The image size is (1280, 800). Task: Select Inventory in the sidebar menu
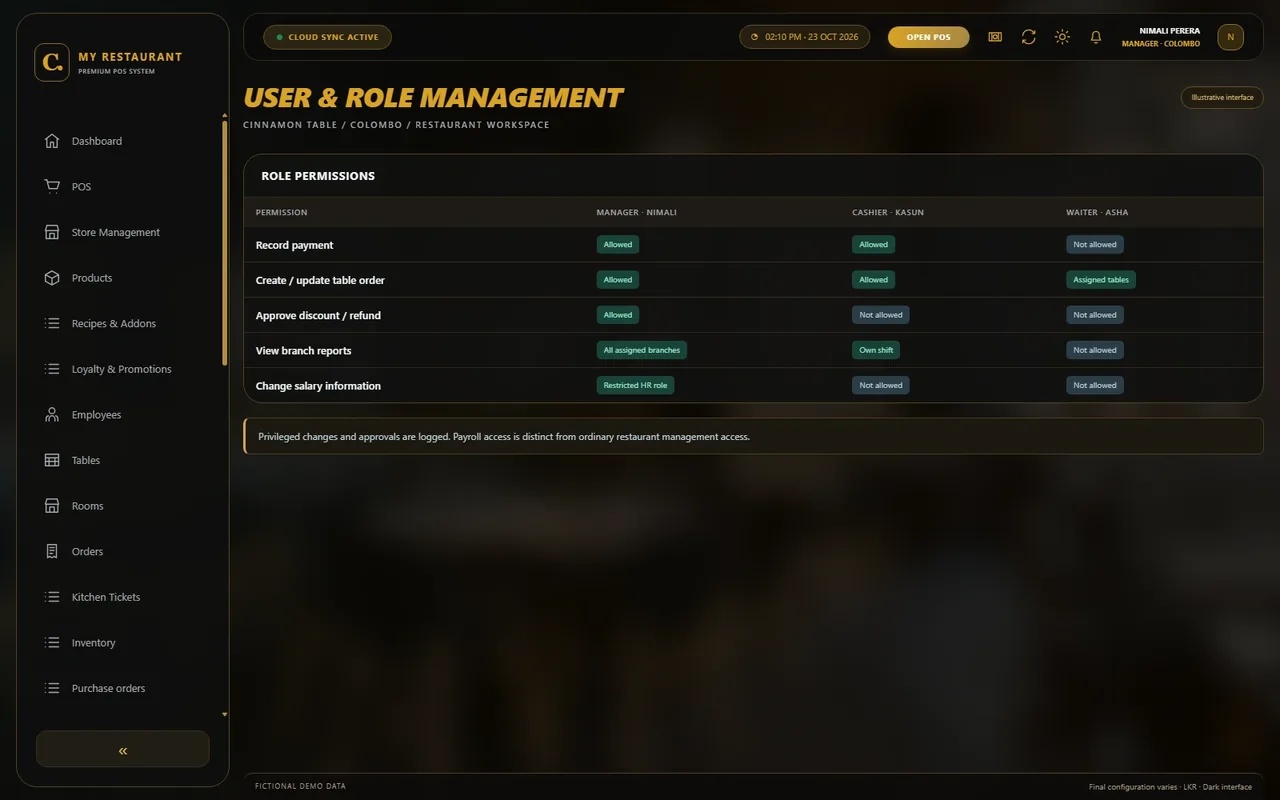point(94,643)
